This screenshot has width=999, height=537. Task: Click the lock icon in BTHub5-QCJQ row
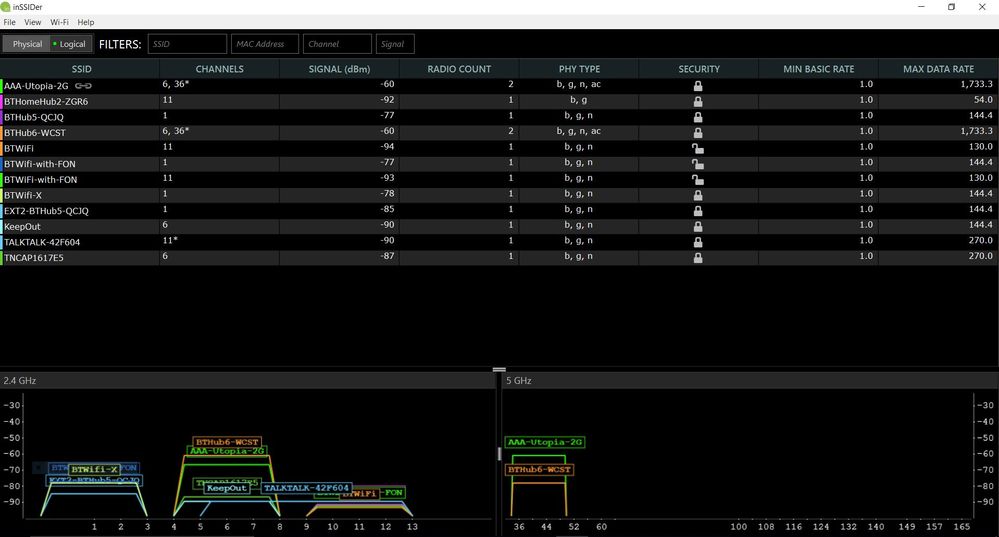tap(698, 117)
